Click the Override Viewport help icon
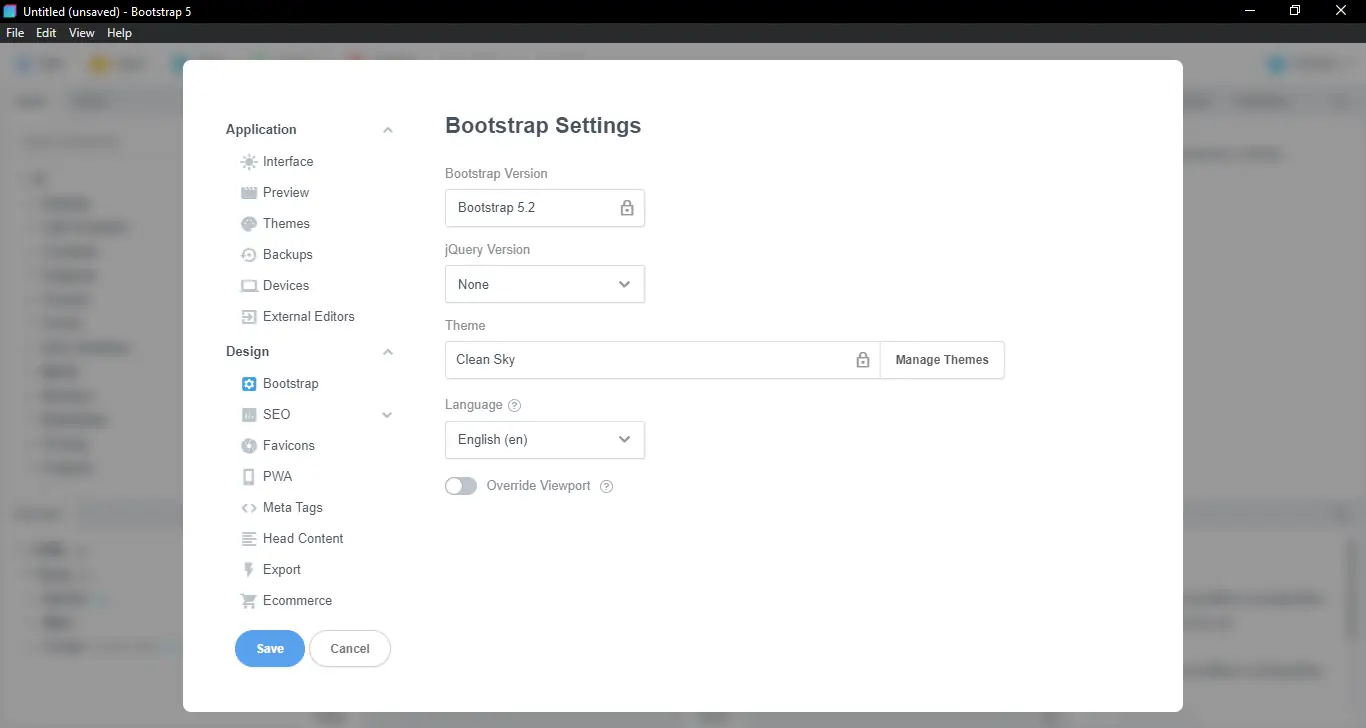Image resolution: width=1366 pixels, height=728 pixels. tap(606, 486)
